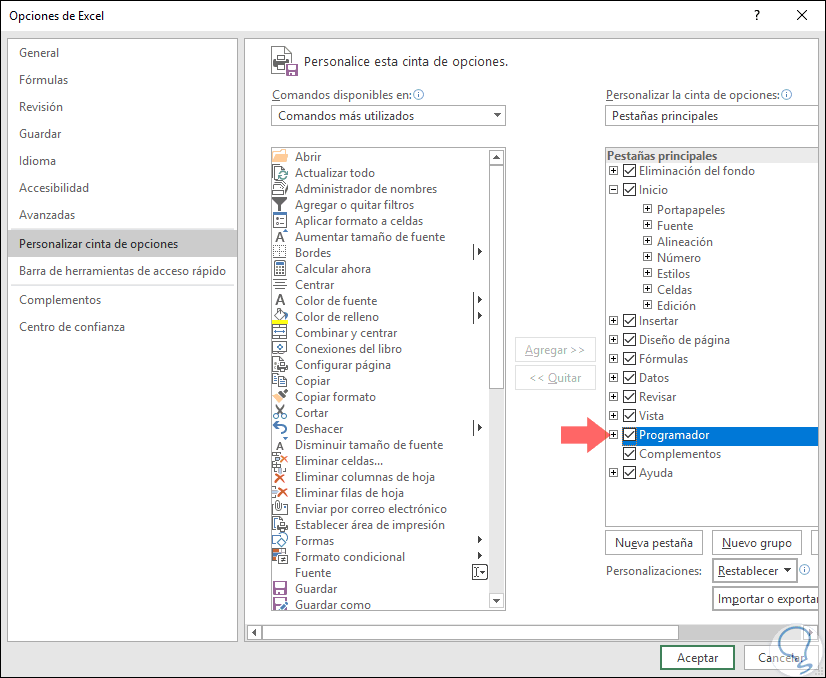Collapse the Inicio tree node

613,190
